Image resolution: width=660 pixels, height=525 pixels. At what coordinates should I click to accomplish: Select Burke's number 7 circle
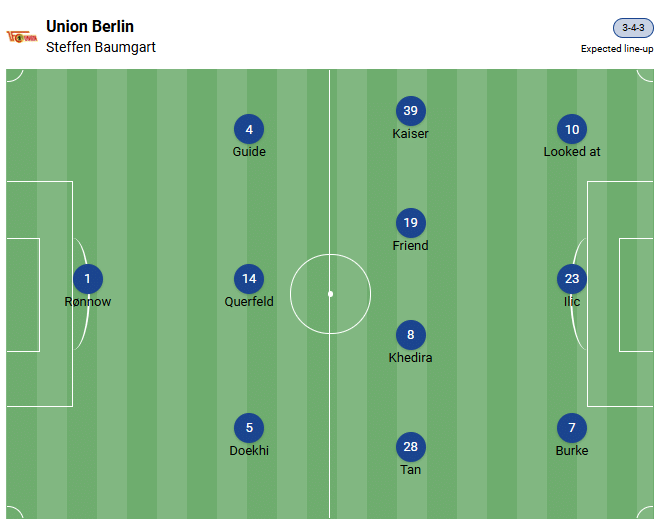pyautogui.click(x=572, y=428)
